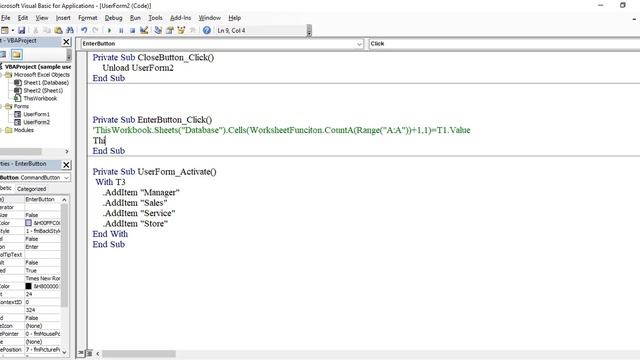This screenshot has width=640, height=360.
Task: Open the Help menu
Action: coord(234,18)
